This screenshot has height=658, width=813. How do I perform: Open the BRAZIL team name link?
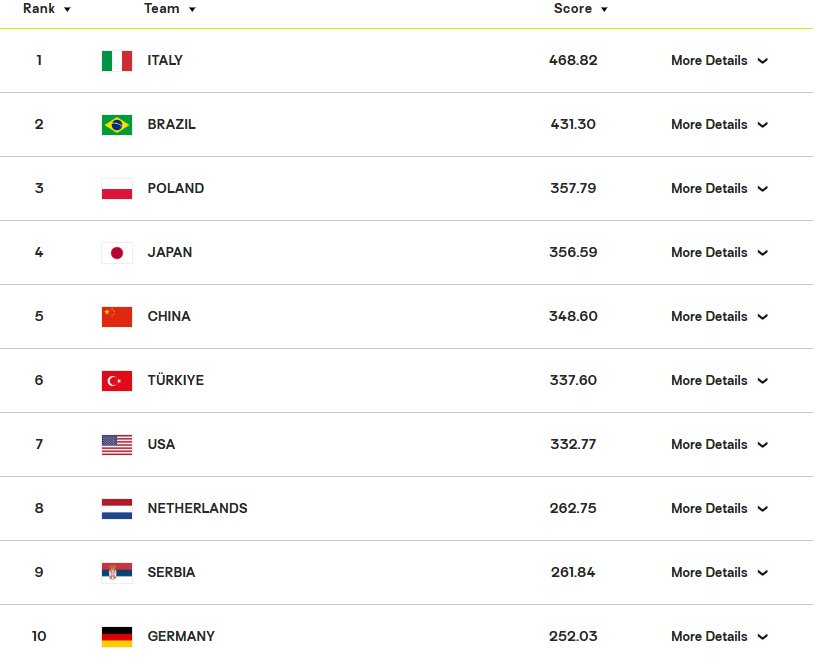click(x=172, y=124)
